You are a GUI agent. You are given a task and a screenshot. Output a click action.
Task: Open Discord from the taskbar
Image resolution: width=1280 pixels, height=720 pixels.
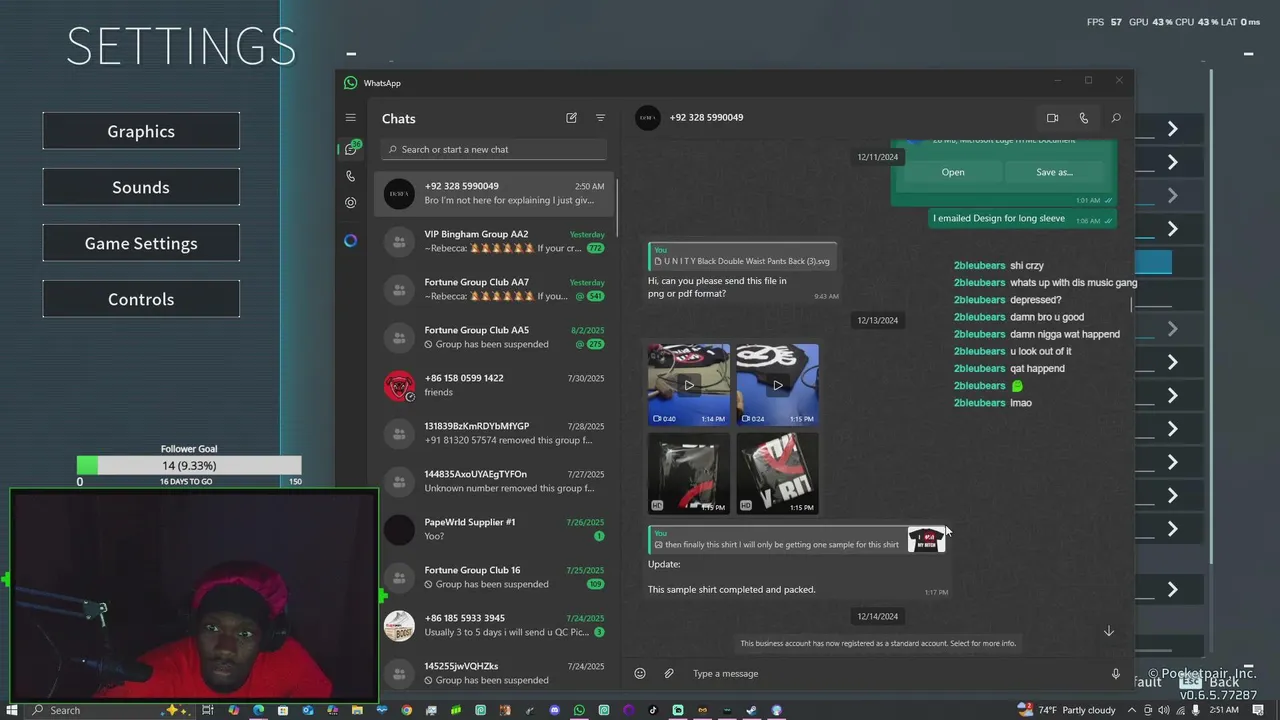(x=554, y=710)
